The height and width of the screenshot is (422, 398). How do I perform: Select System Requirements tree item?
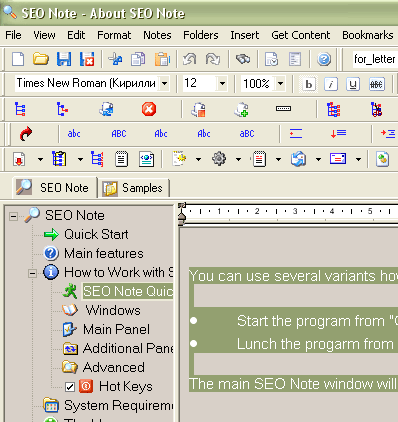coord(119,405)
